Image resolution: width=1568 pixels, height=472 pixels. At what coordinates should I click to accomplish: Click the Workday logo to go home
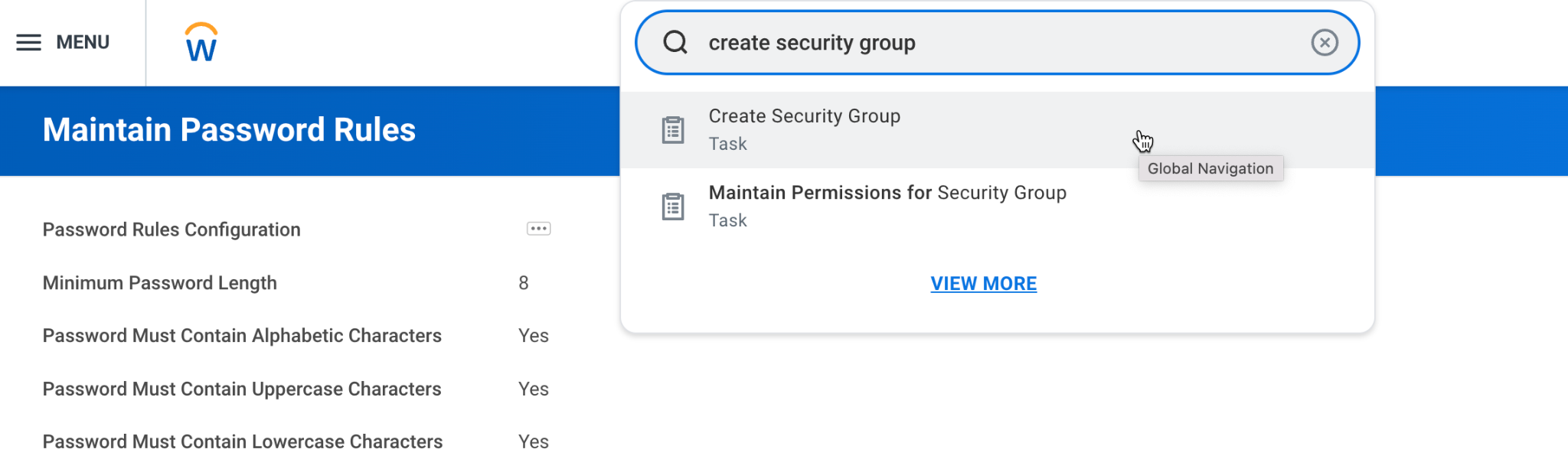pyautogui.click(x=201, y=42)
